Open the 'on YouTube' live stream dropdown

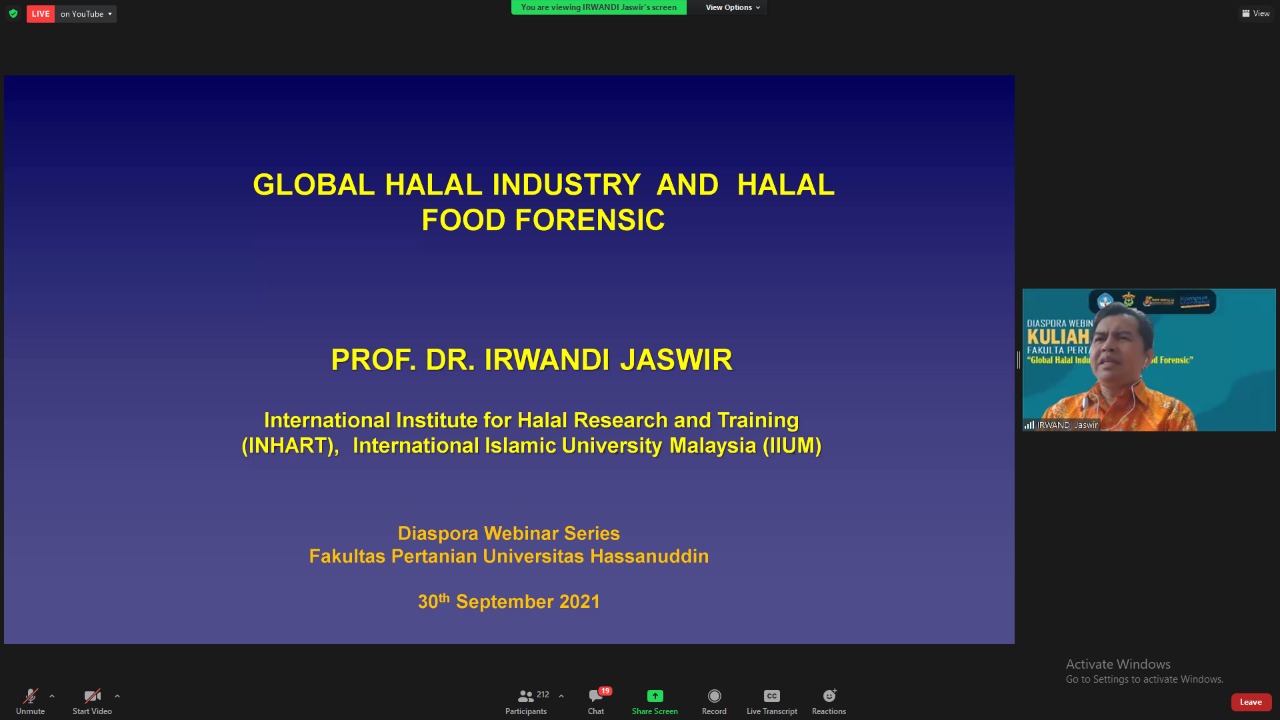click(x=86, y=14)
